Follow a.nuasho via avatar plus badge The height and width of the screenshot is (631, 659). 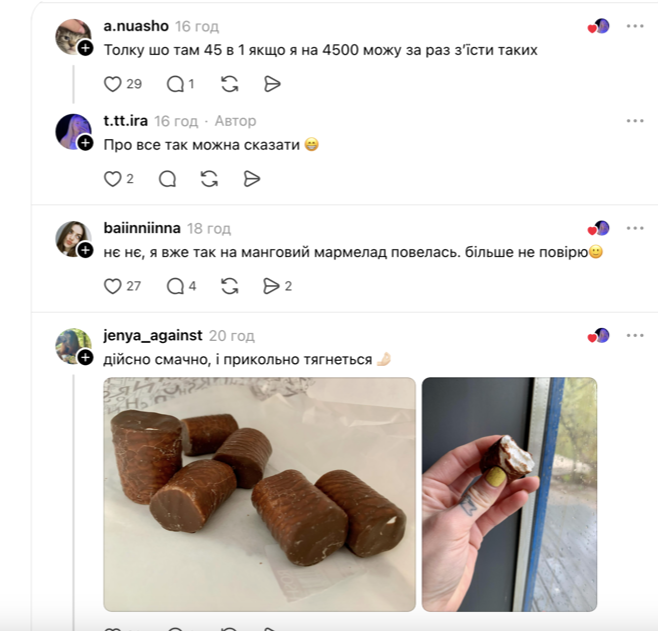(x=85, y=48)
